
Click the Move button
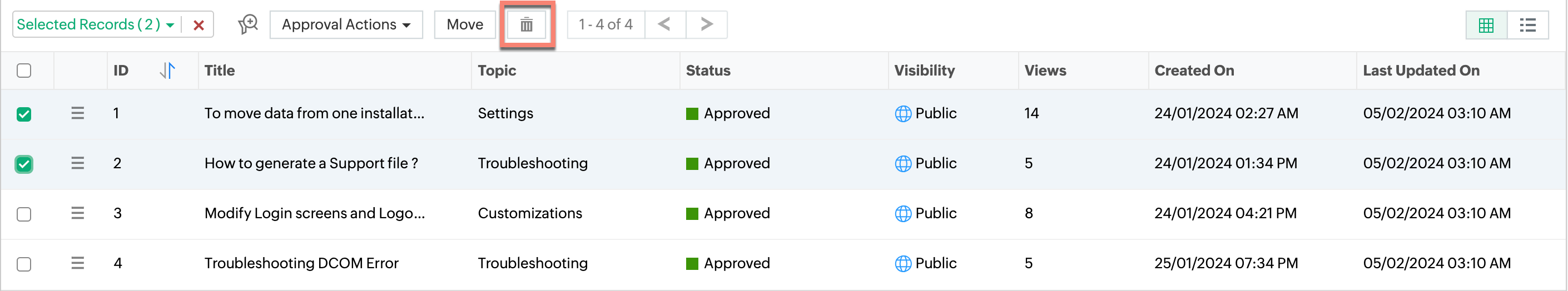pyautogui.click(x=464, y=25)
